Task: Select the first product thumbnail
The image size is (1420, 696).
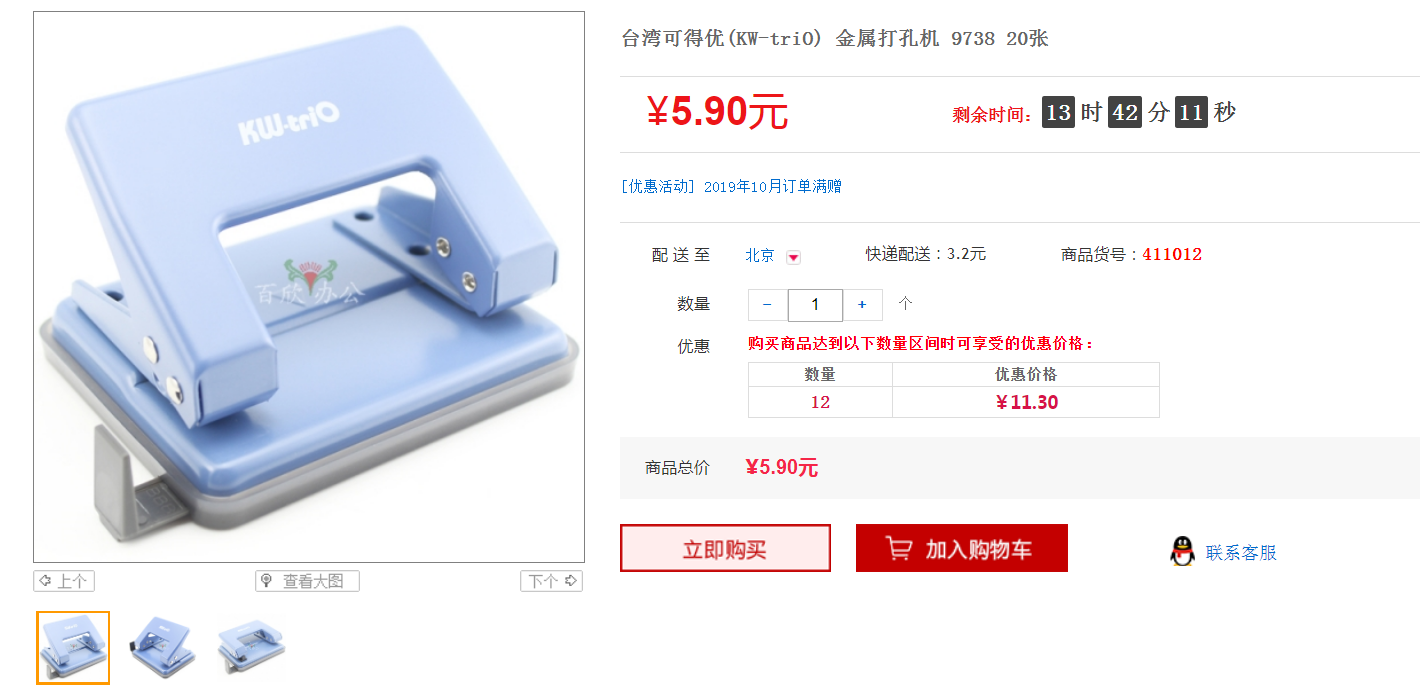Action: tap(73, 648)
